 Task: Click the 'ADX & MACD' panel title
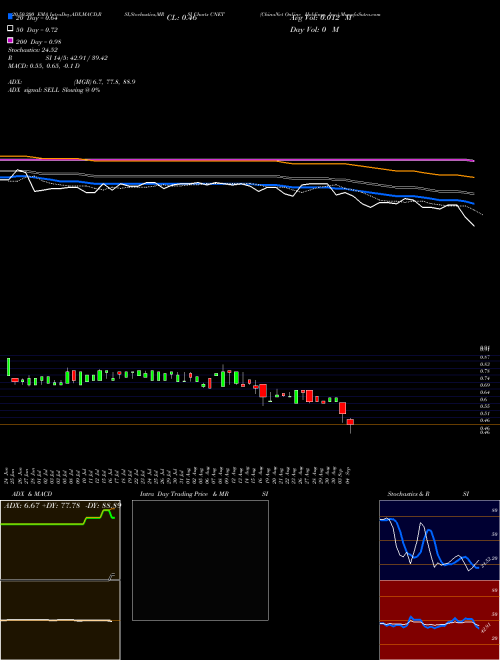click(30, 494)
